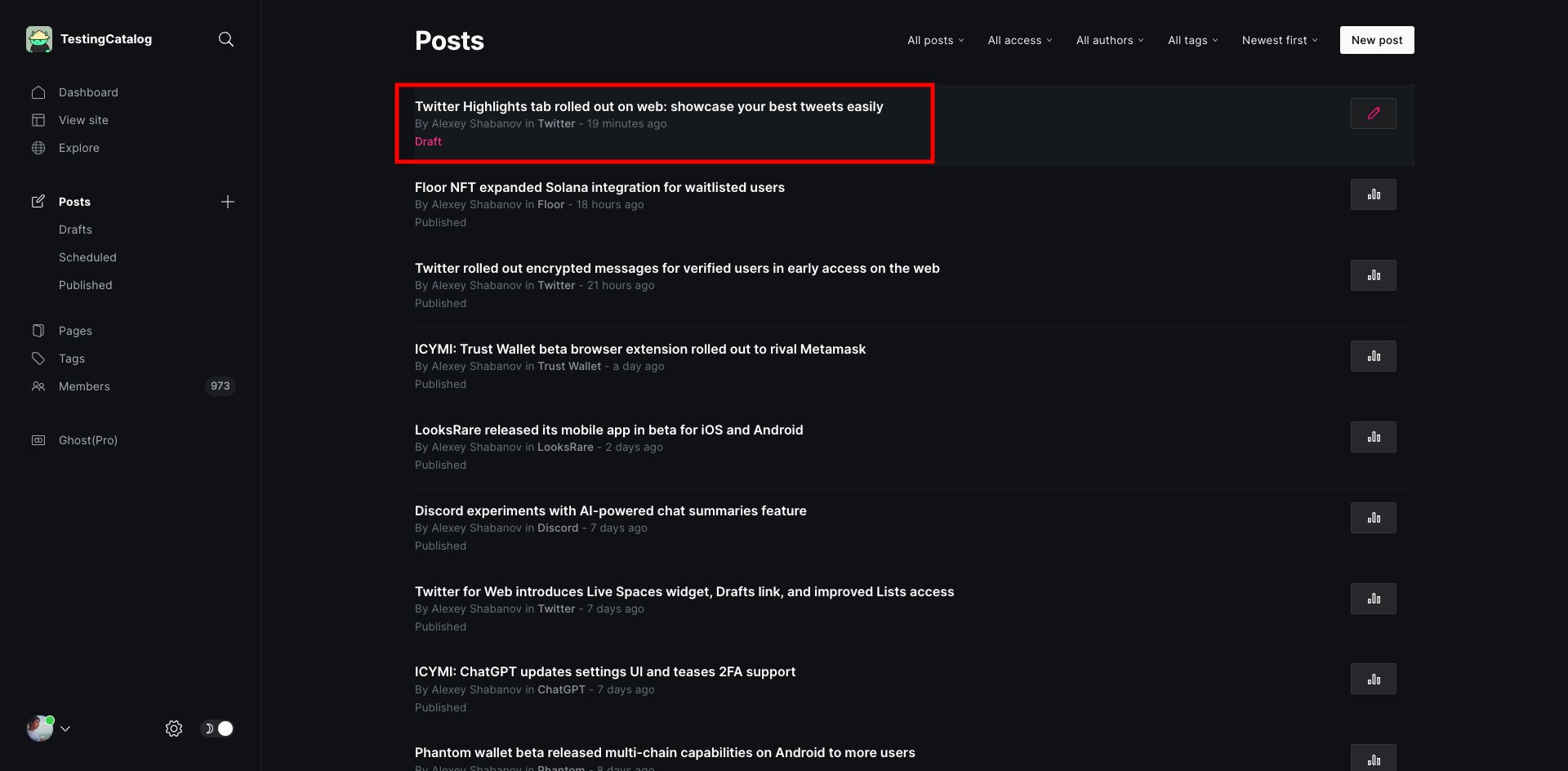The image size is (1568, 771).
Task: Click the Ghost(Pro) billing icon
Action: pos(38,440)
